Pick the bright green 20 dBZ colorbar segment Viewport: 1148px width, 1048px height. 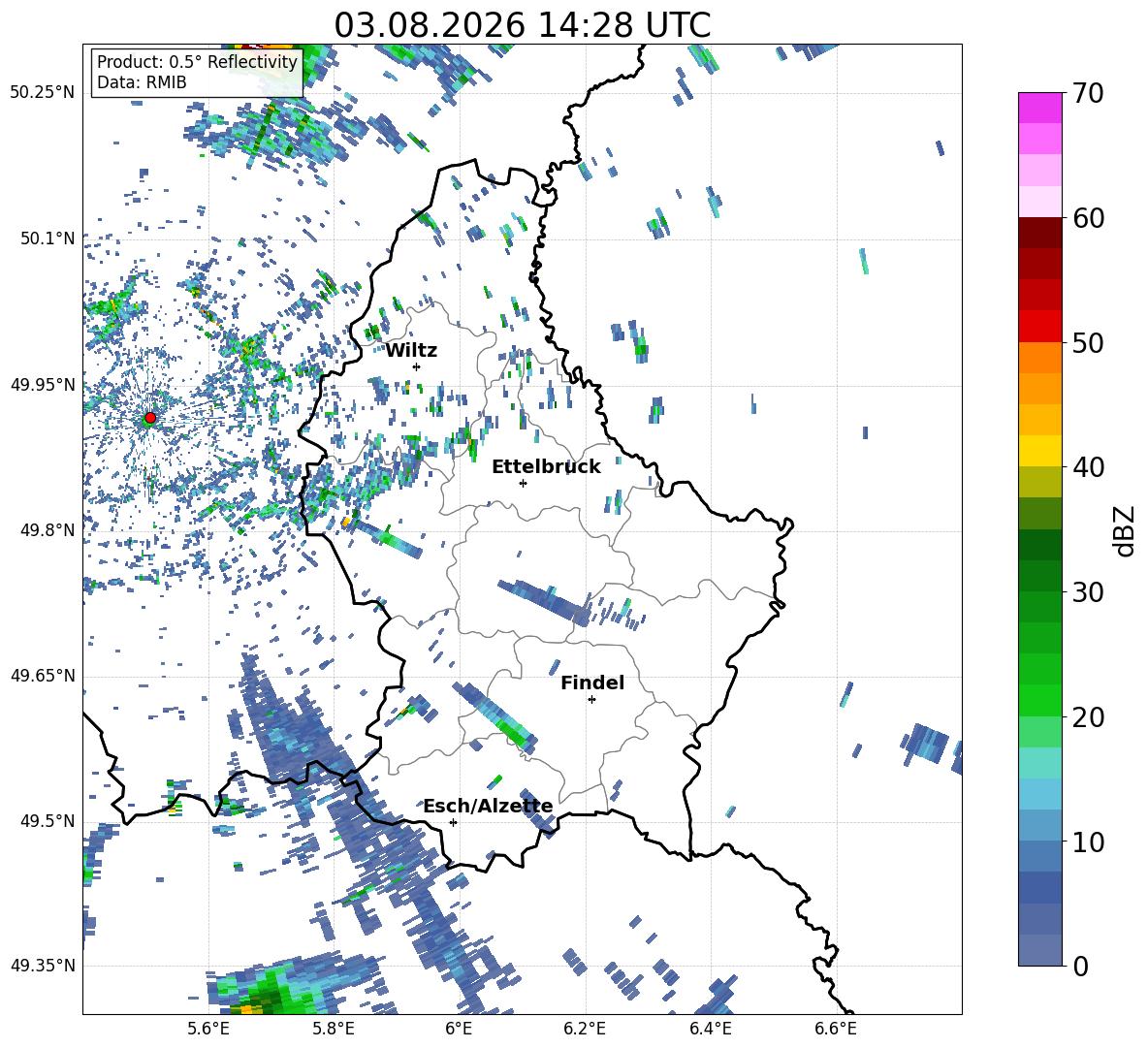pos(1039,700)
